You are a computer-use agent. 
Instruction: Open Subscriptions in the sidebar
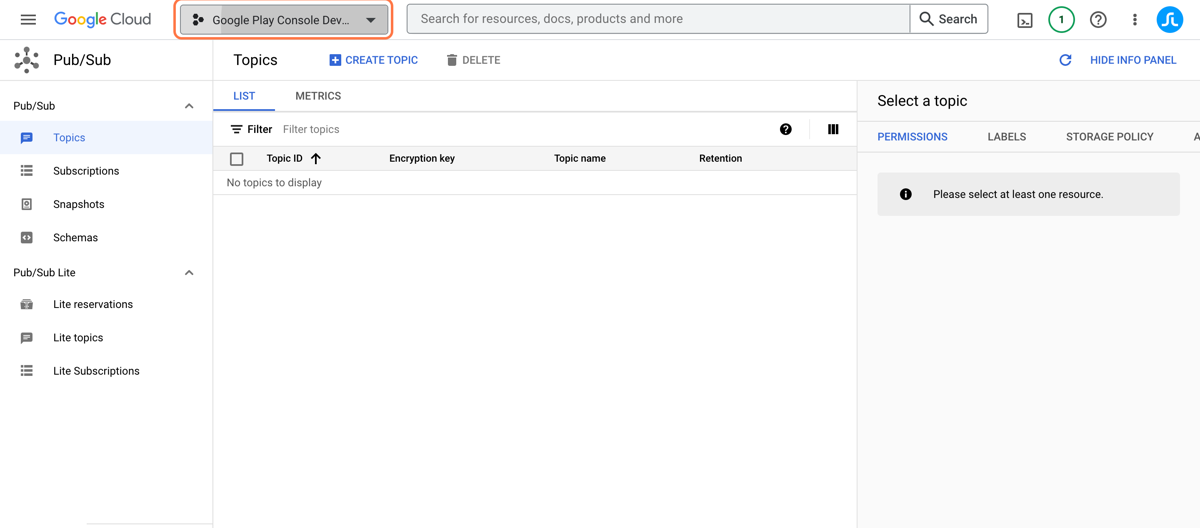tap(106, 171)
